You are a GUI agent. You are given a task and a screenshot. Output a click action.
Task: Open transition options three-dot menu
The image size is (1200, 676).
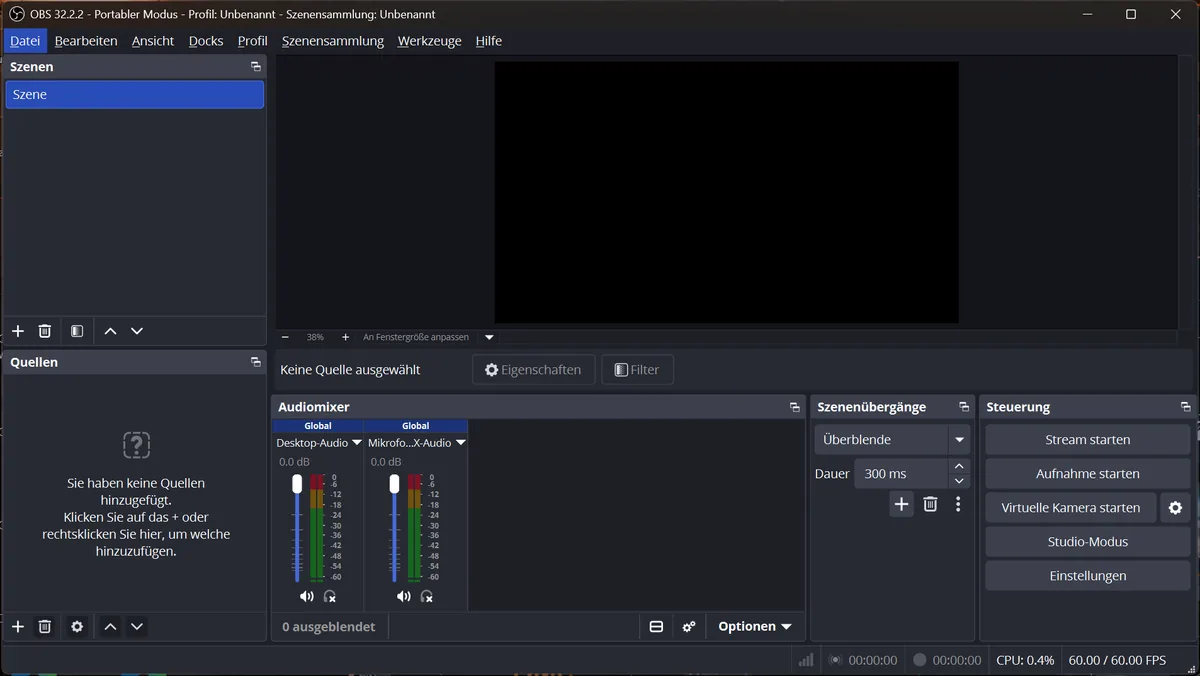coord(958,504)
